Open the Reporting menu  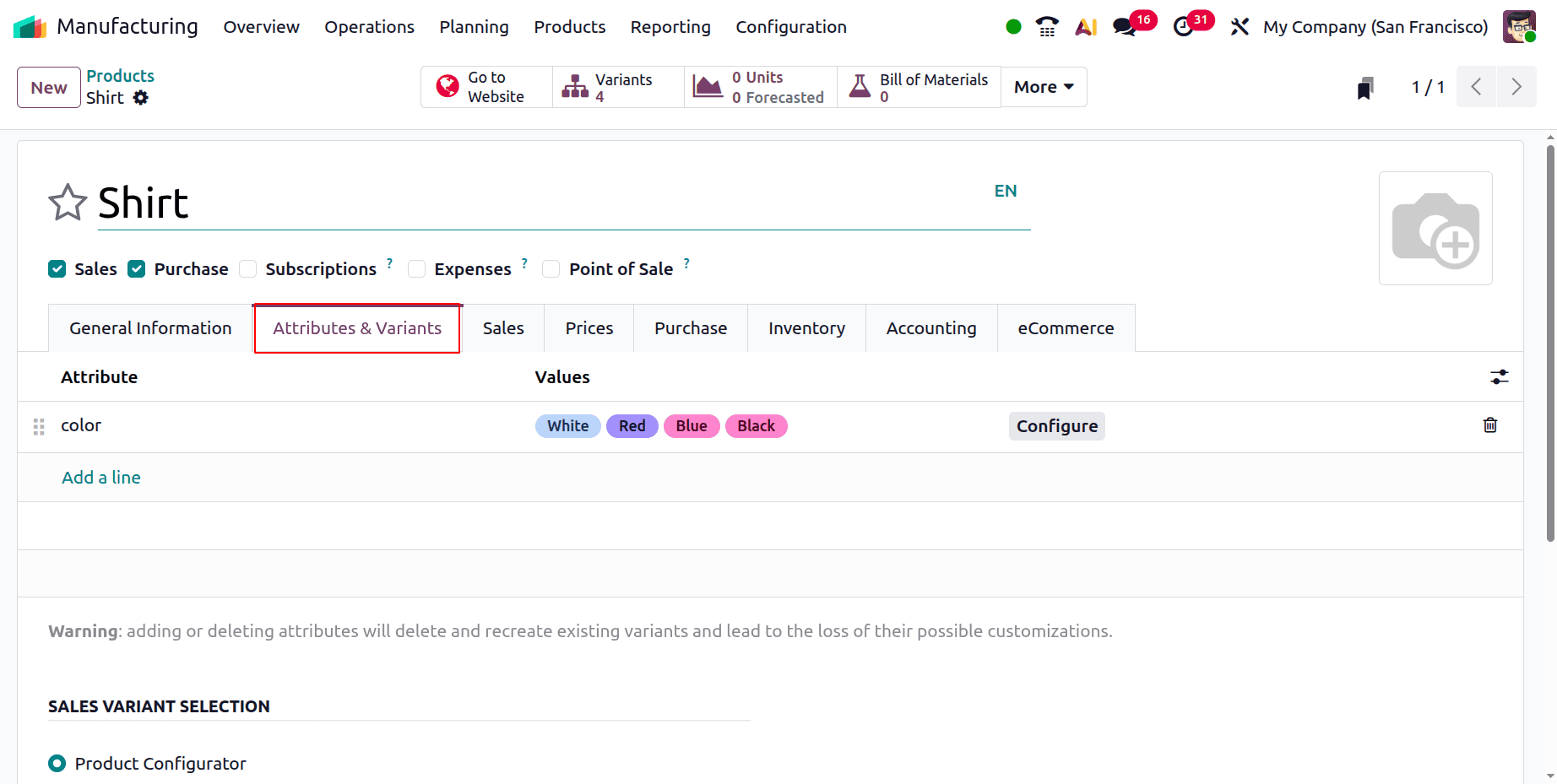(670, 27)
